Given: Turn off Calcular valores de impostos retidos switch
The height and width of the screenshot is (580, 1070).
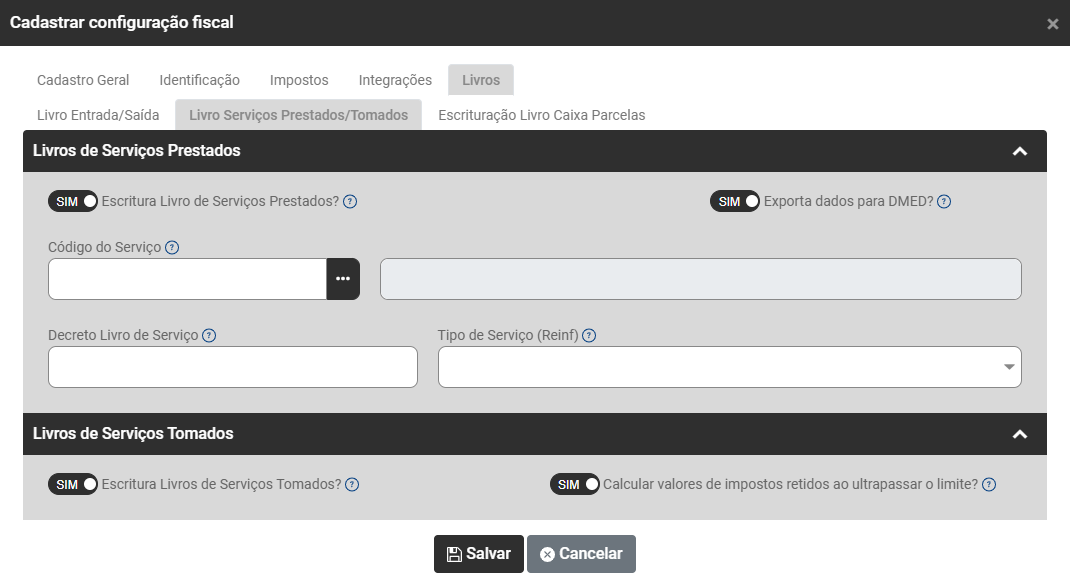Looking at the screenshot, I should click(x=575, y=484).
